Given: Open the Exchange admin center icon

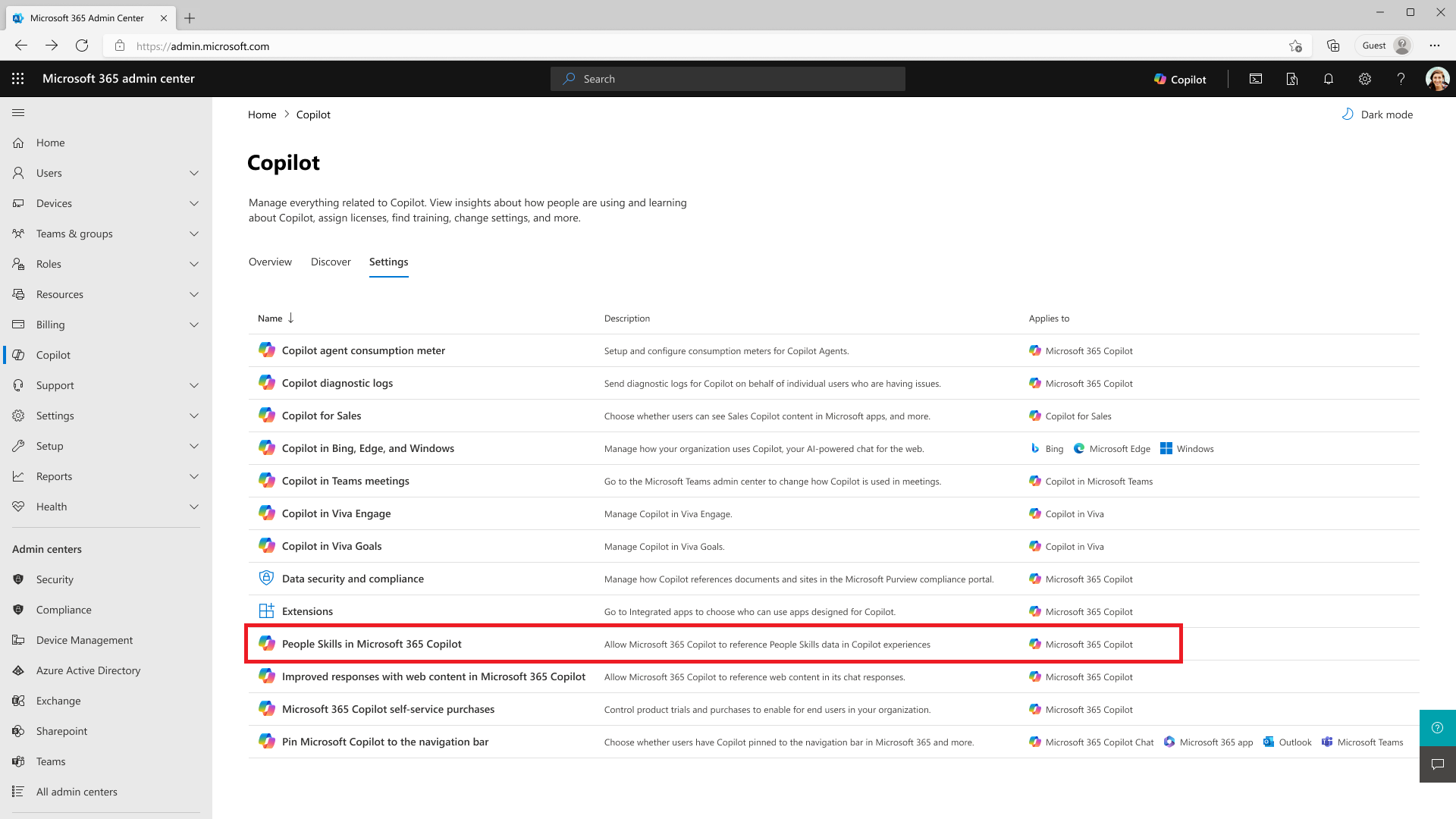Looking at the screenshot, I should point(18,701).
